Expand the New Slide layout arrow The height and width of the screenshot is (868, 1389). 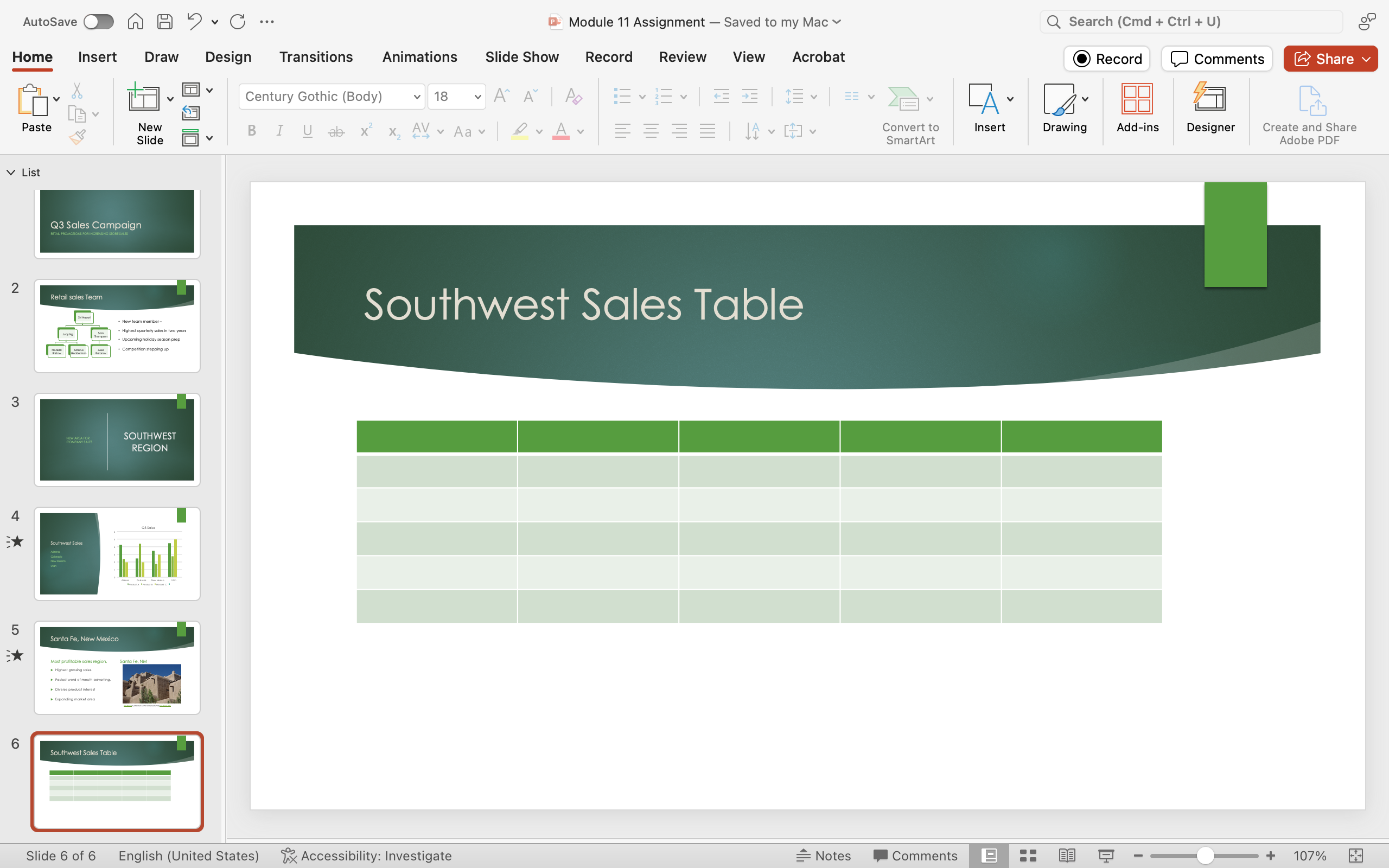(x=170, y=99)
